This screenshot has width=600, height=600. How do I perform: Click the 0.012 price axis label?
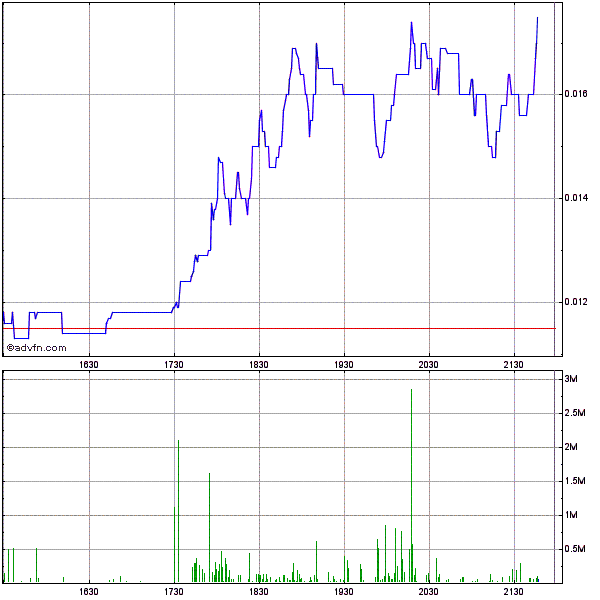coord(576,302)
